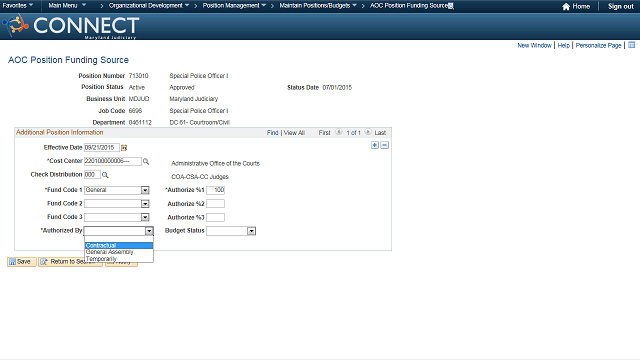Screen dimensions: 640x360
Task: Click the Save button
Action: click(22, 262)
